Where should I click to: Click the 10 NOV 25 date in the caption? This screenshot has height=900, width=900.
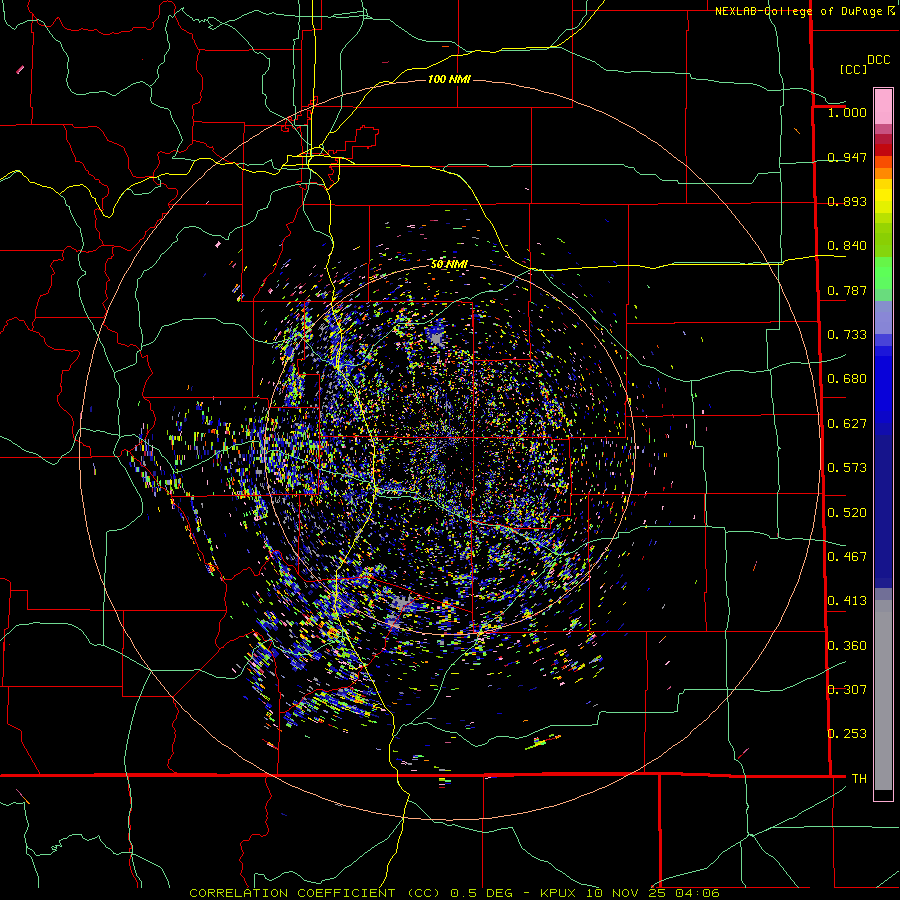627,893
